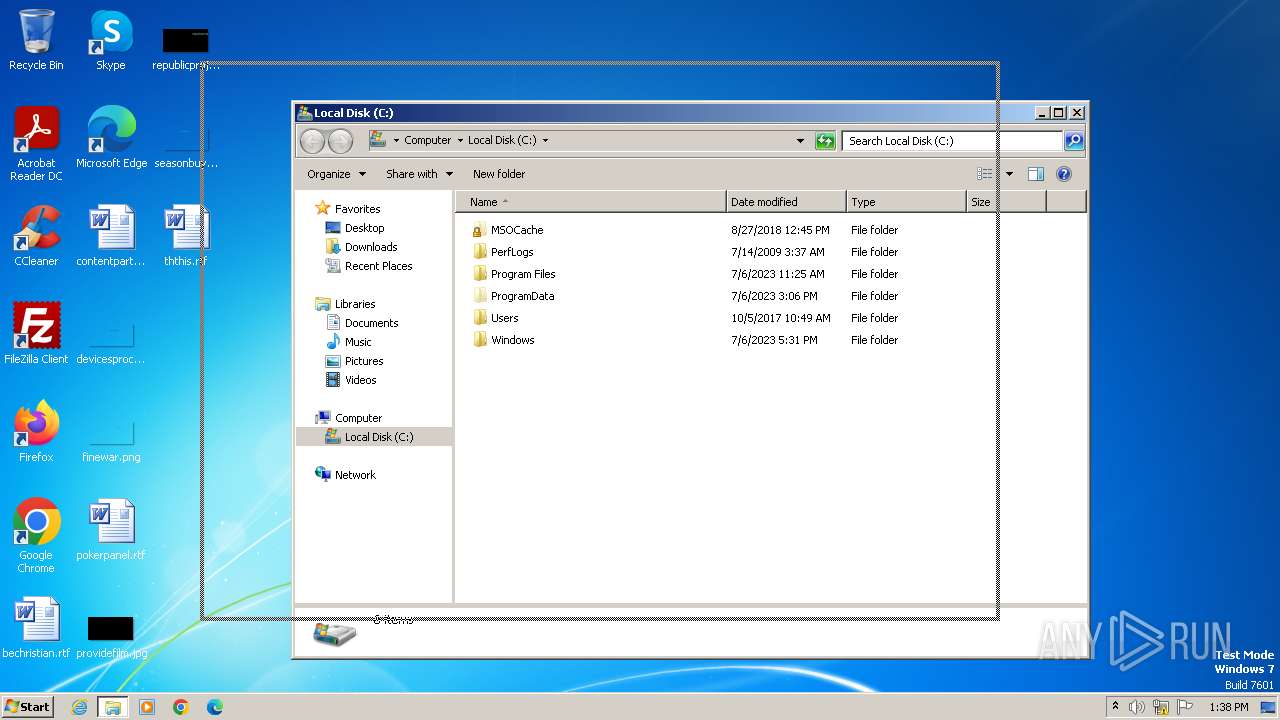Screen dimensions: 1280x720
Task: Select the Recycle Bin desktop icon
Action: pyautogui.click(x=36, y=40)
